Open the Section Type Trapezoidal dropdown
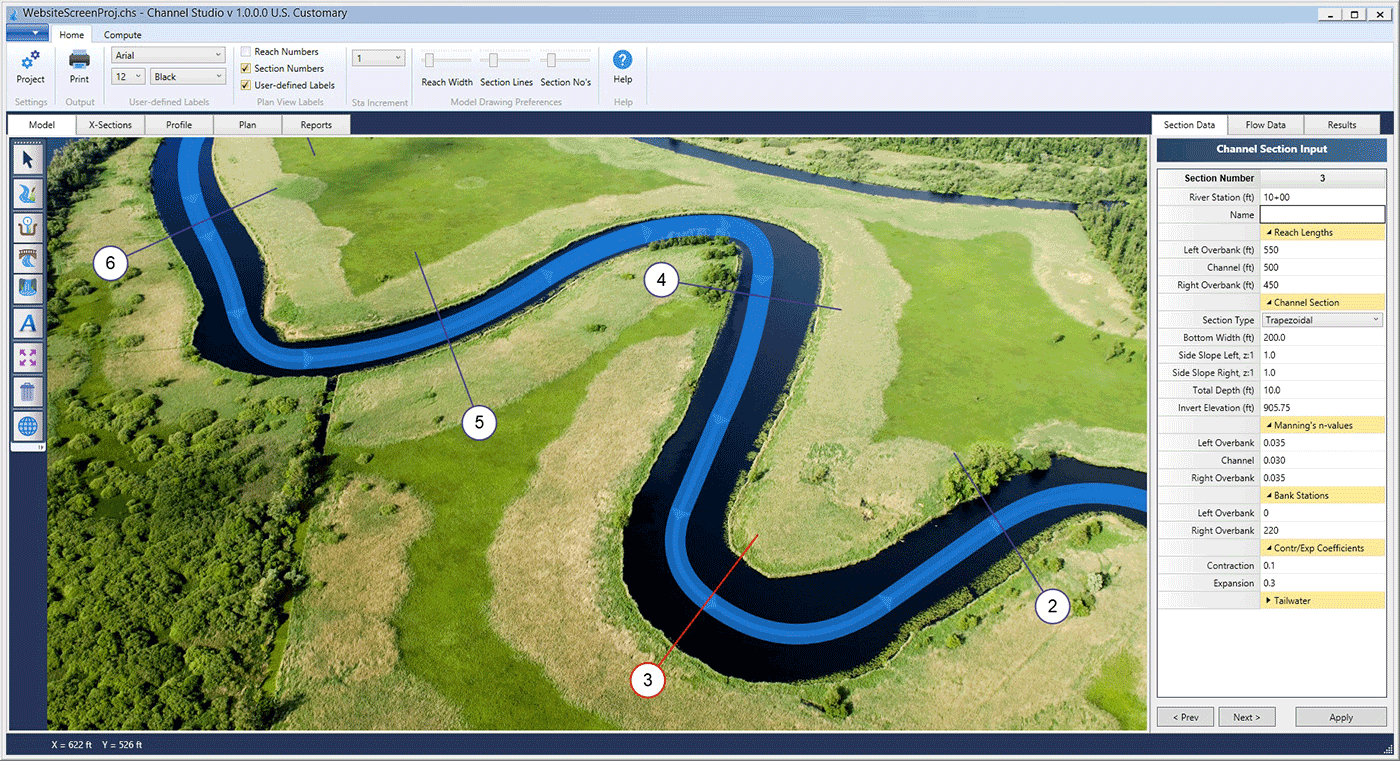The width and height of the screenshot is (1400, 761). [1321, 320]
